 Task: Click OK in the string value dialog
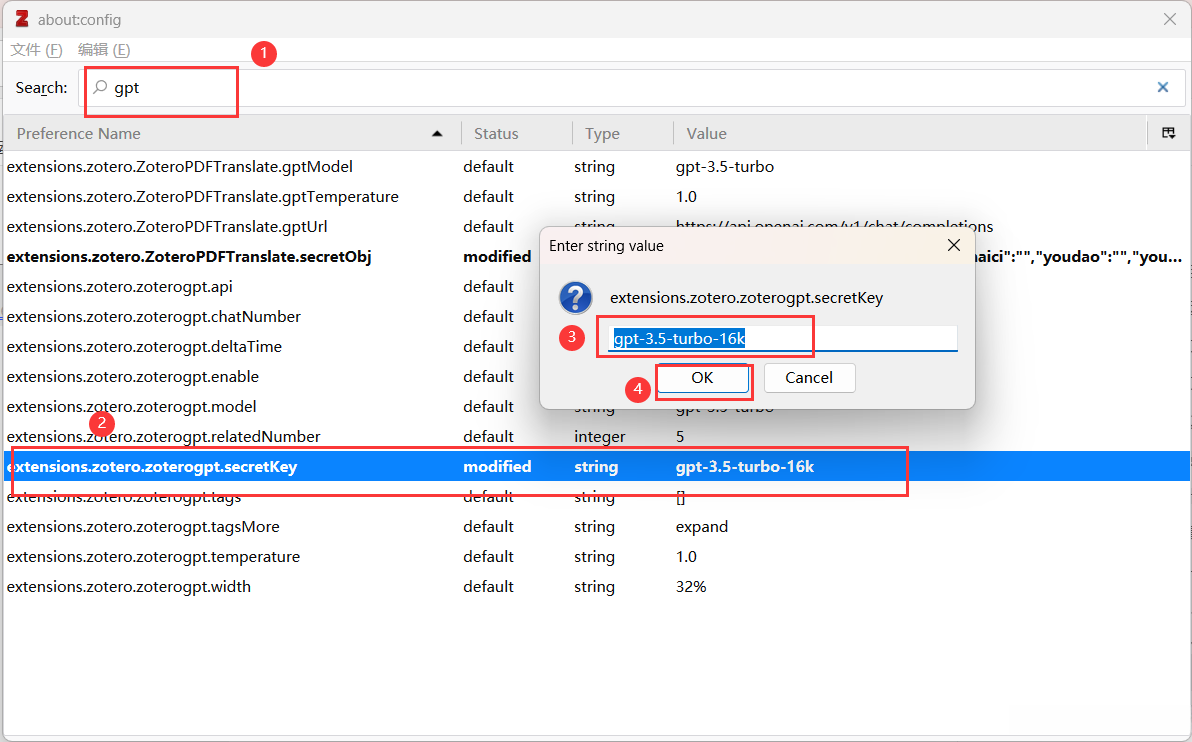[702, 378]
